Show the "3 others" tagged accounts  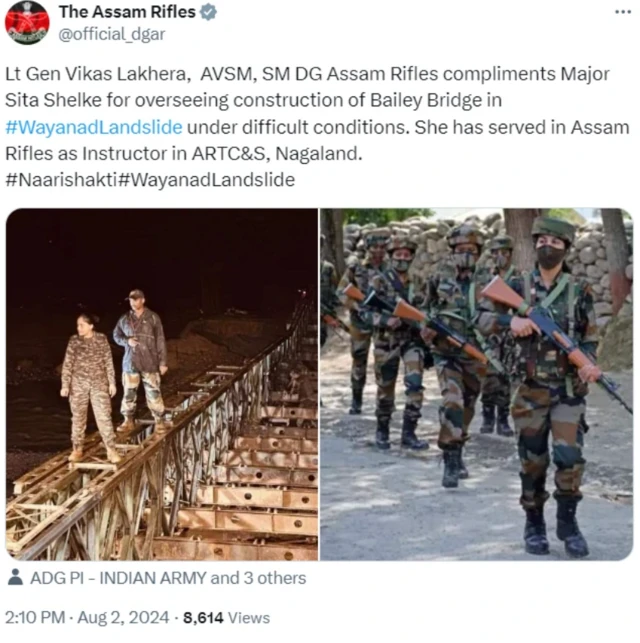[x=275, y=578]
